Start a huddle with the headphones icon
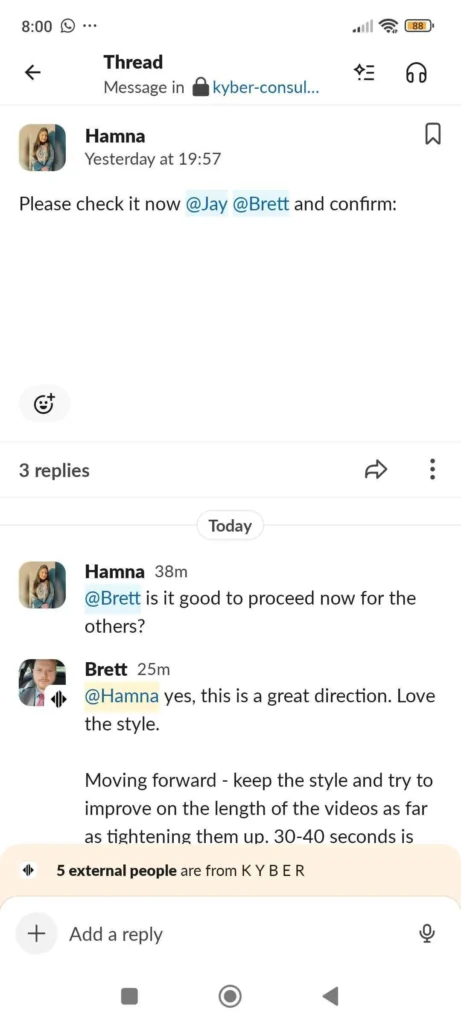 (417, 72)
